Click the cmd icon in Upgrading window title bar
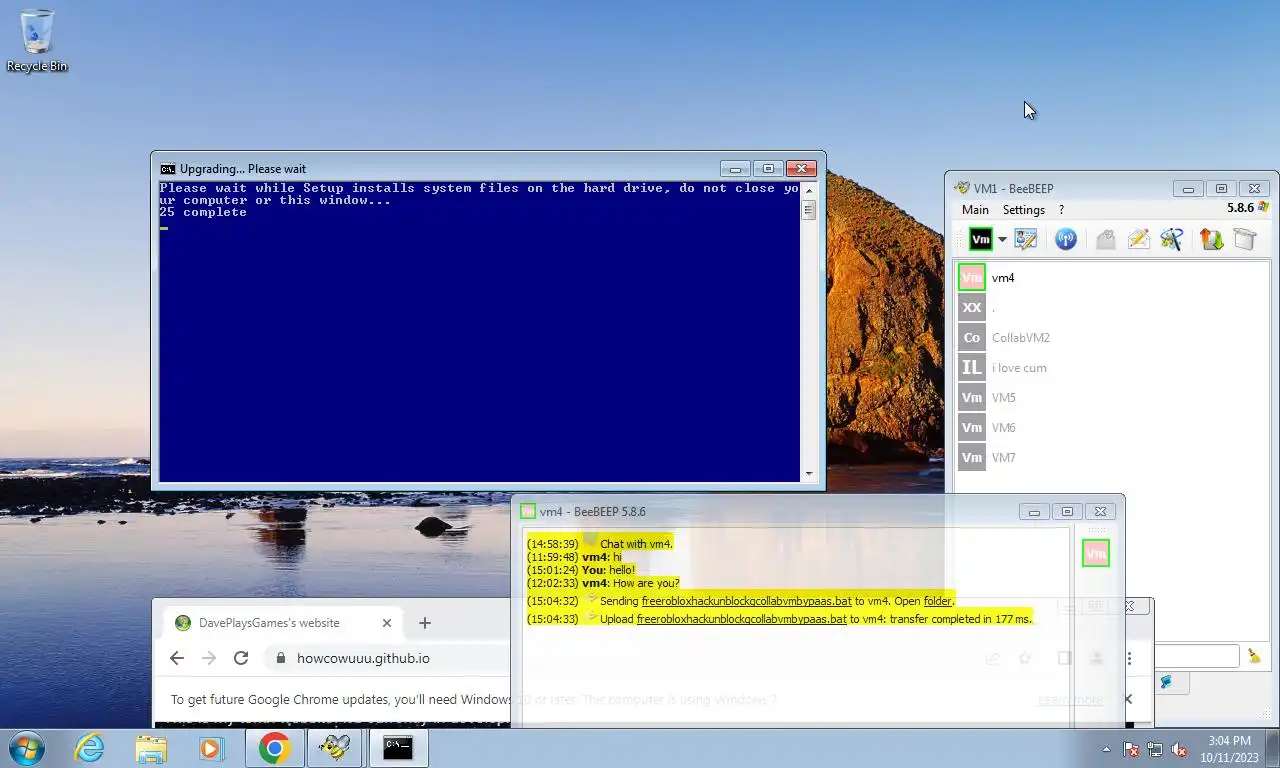Image resolution: width=1280 pixels, height=768 pixels. click(x=168, y=169)
